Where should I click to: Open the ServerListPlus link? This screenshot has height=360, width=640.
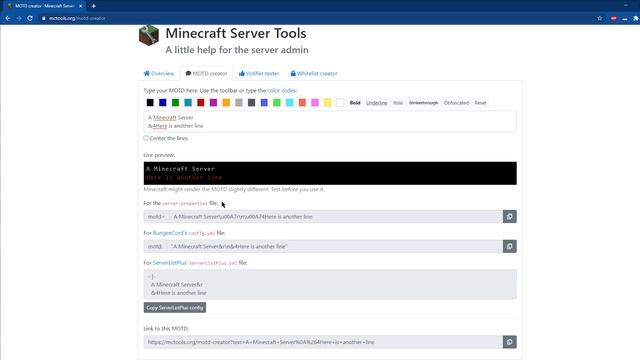tap(170, 263)
